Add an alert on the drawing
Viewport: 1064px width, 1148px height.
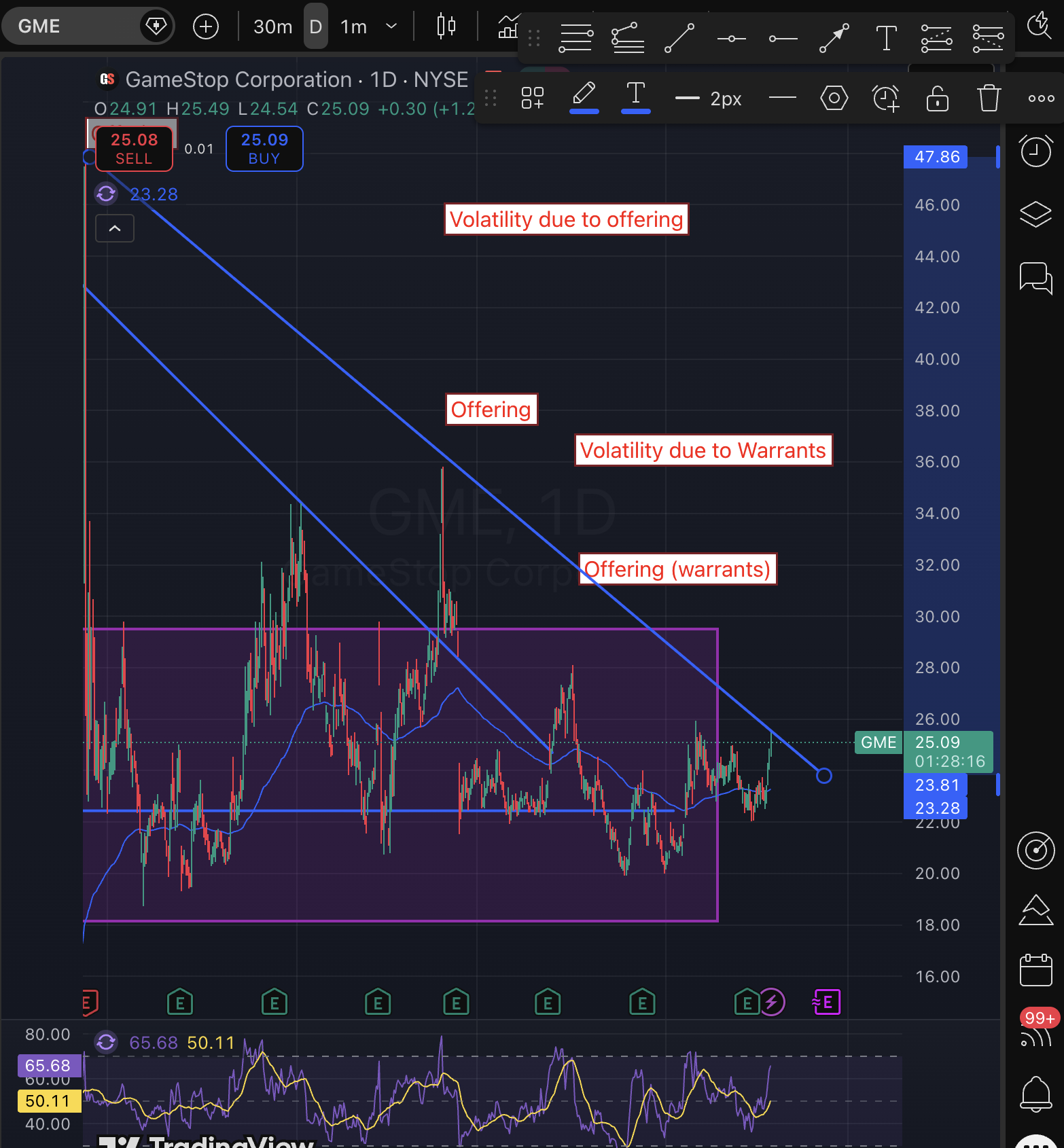886,98
